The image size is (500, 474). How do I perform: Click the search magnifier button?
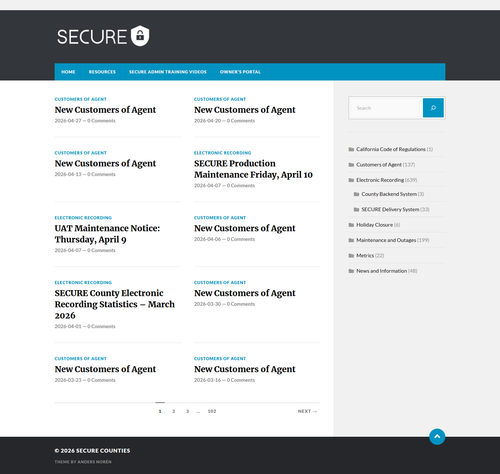point(433,108)
